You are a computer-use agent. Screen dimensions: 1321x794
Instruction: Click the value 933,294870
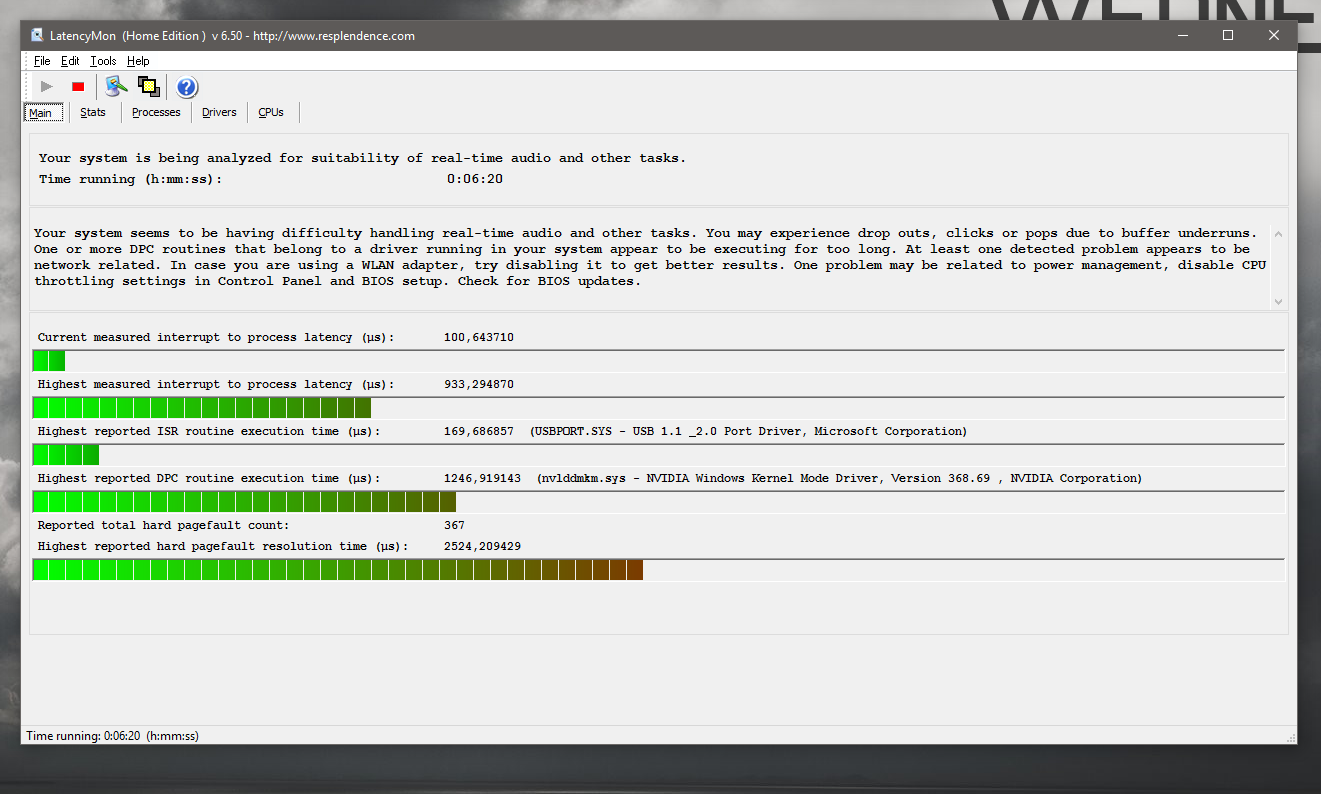pyautogui.click(x=479, y=384)
